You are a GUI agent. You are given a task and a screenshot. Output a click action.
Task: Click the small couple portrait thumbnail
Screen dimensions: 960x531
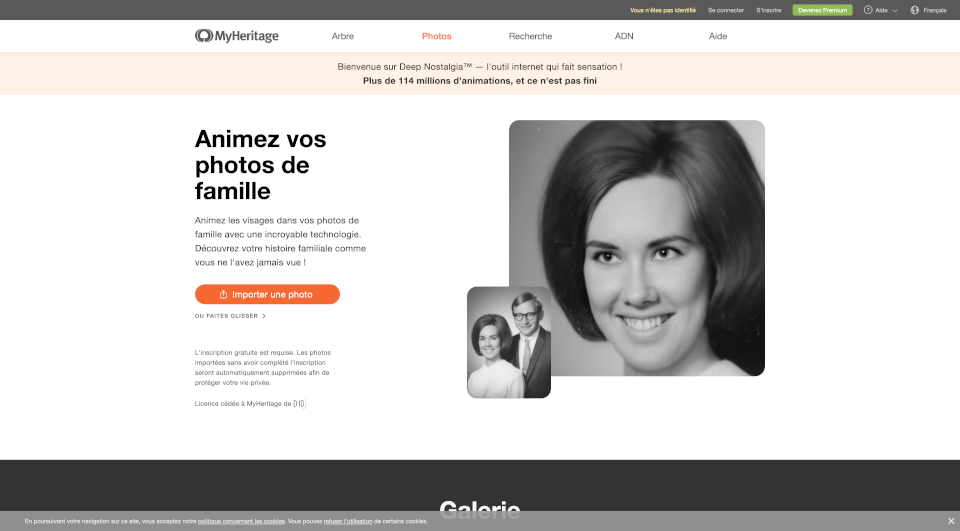[509, 343]
